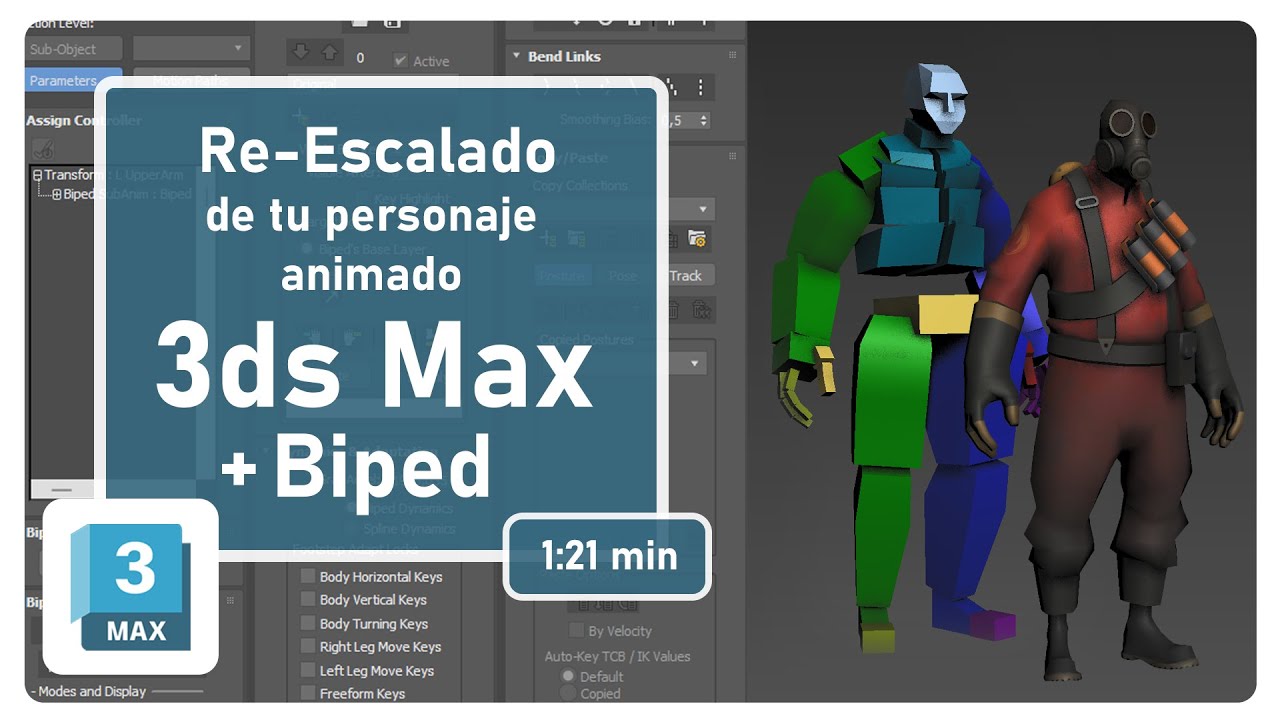Check Left Leg Move Keys

tap(308, 671)
